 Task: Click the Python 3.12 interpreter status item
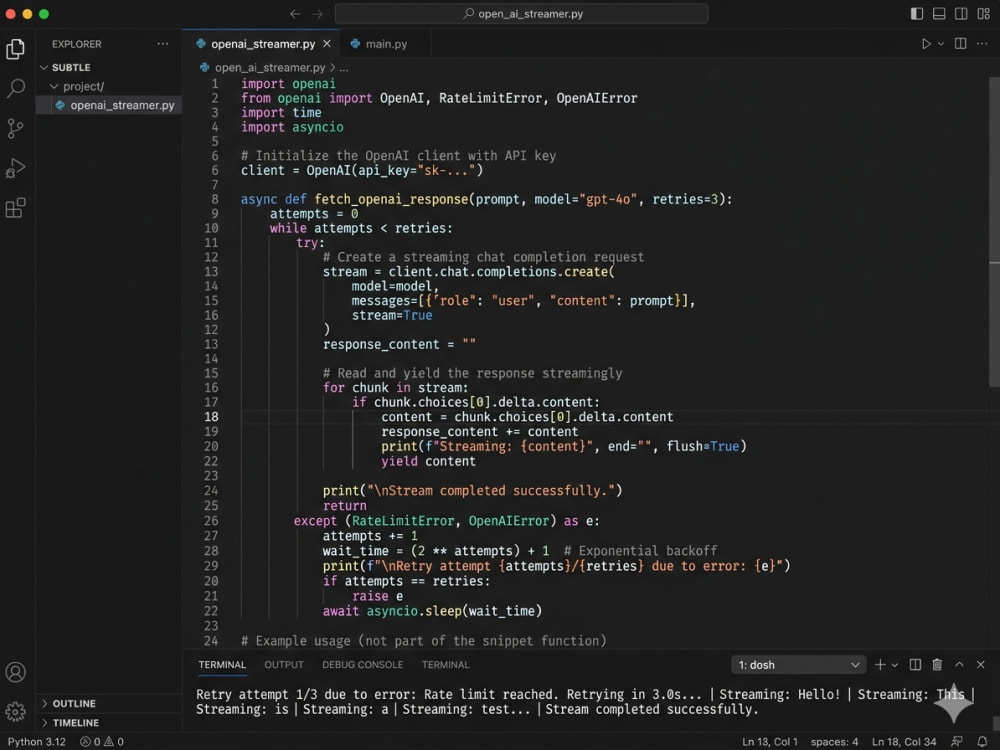tap(36, 742)
